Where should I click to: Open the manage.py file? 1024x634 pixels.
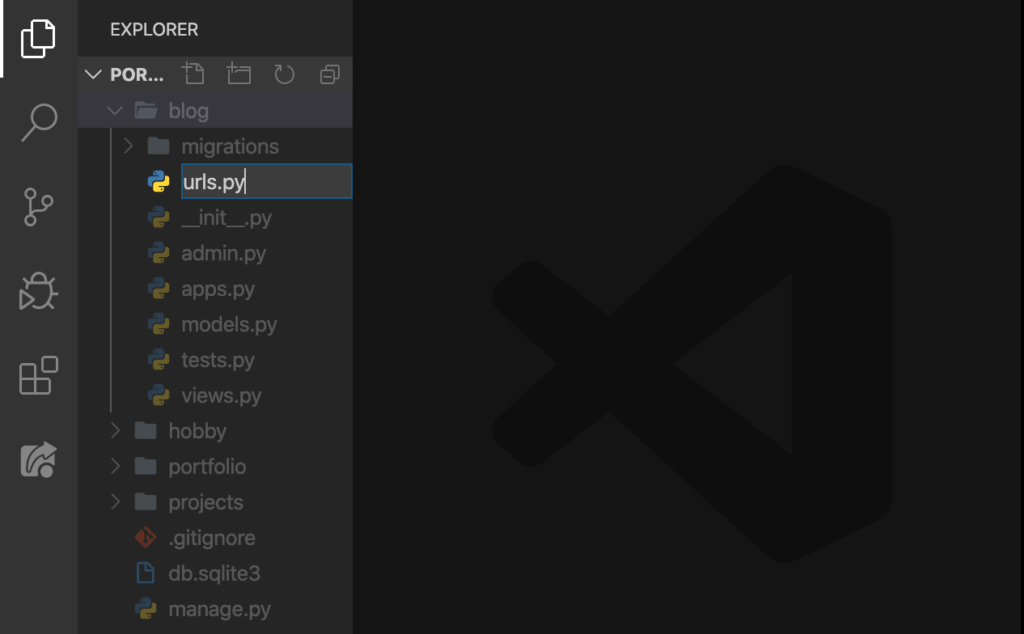pos(219,609)
